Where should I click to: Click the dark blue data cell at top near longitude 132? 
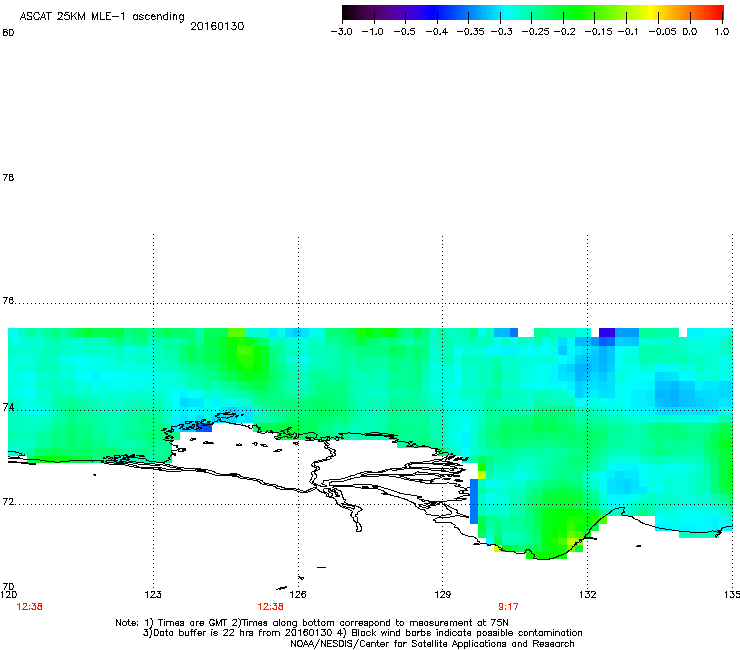pos(607,333)
